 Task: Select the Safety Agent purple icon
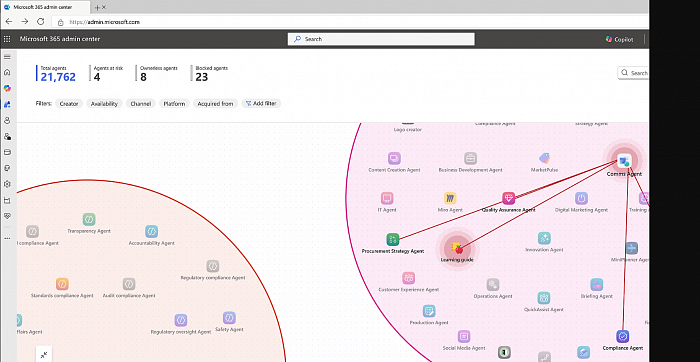click(x=229, y=318)
